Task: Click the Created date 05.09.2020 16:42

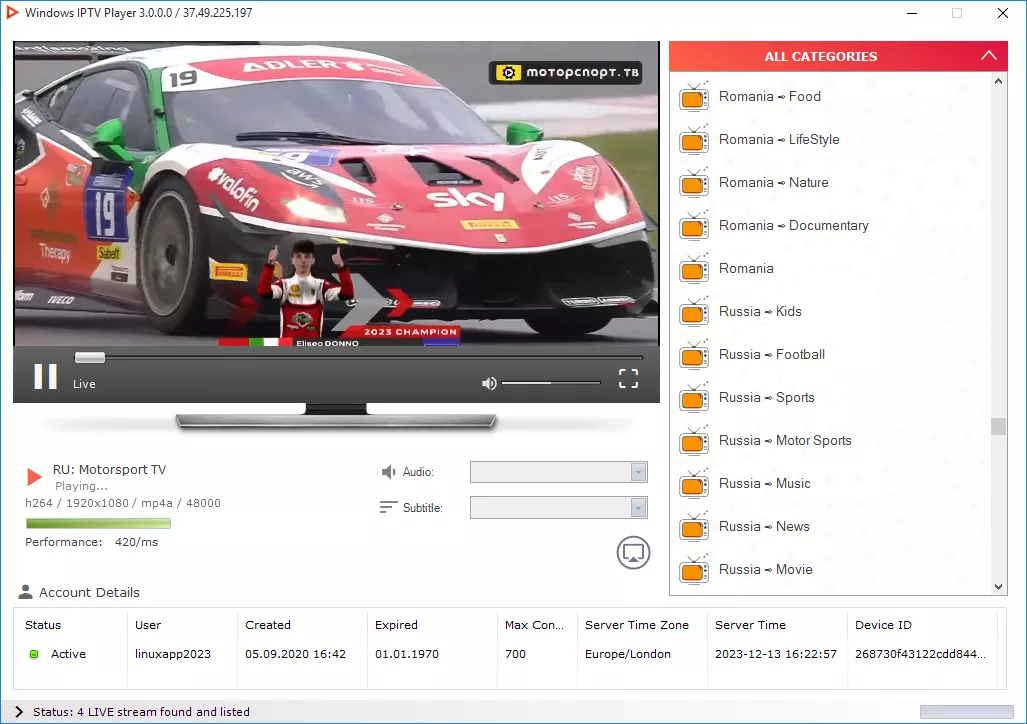Action: [x=295, y=654]
